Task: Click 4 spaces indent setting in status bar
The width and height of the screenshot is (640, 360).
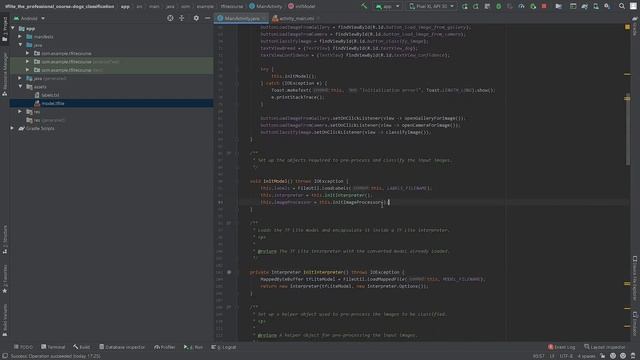Action: (586, 356)
